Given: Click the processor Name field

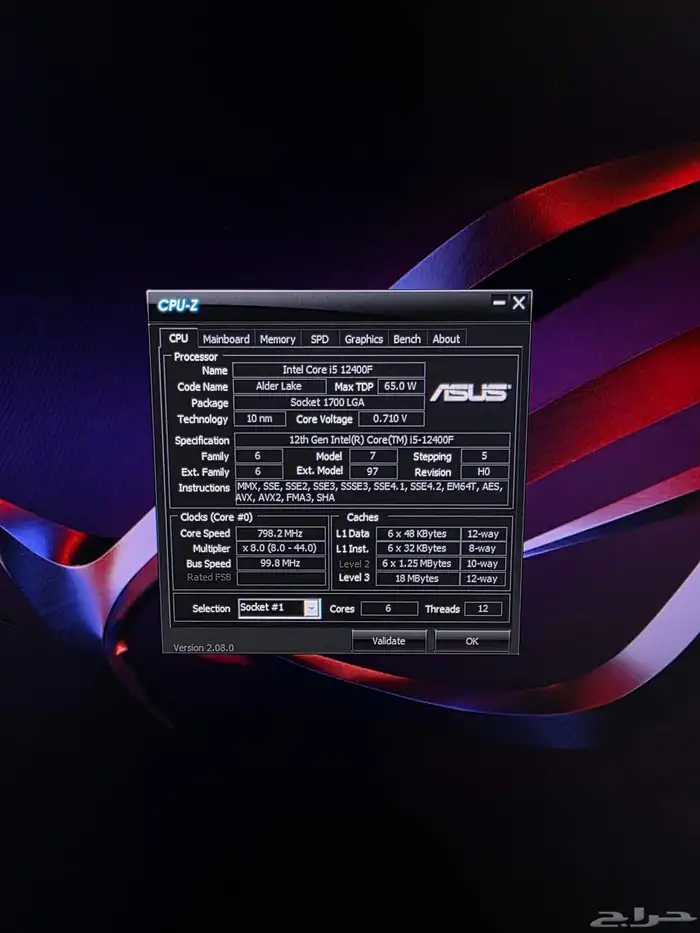Looking at the screenshot, I should point(329,370).
